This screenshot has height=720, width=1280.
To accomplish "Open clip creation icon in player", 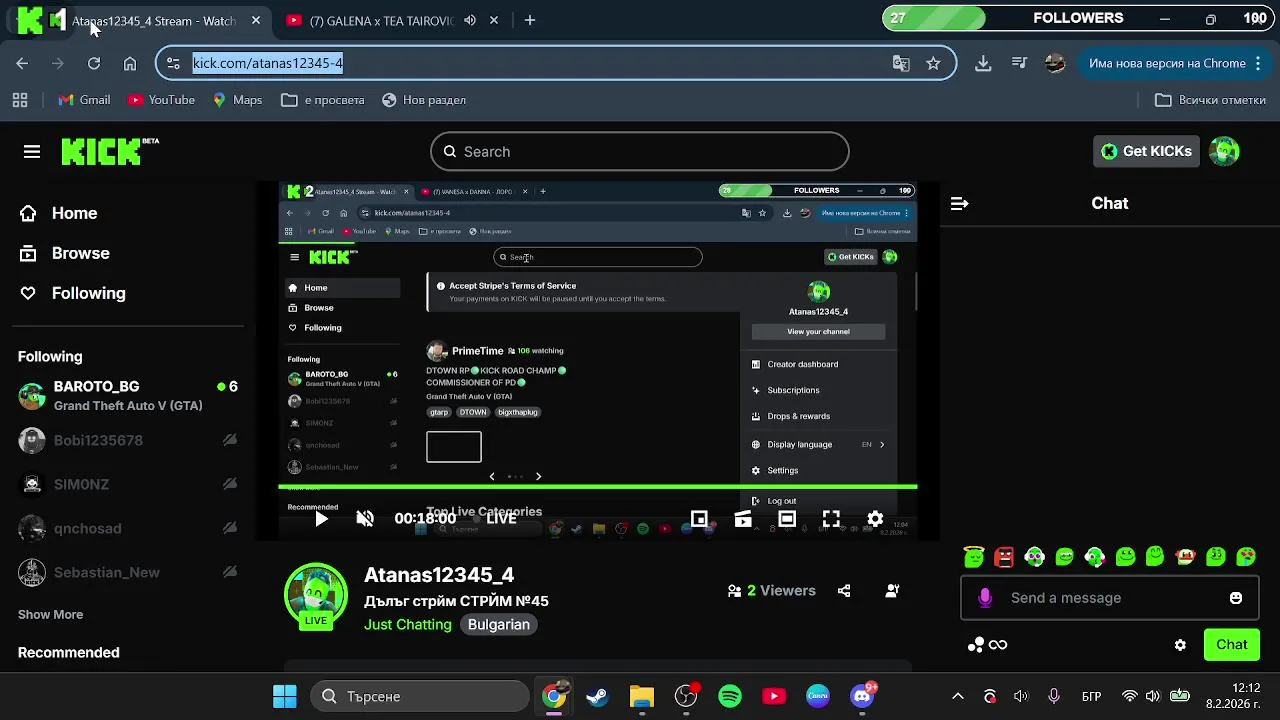I will point(743,518).
